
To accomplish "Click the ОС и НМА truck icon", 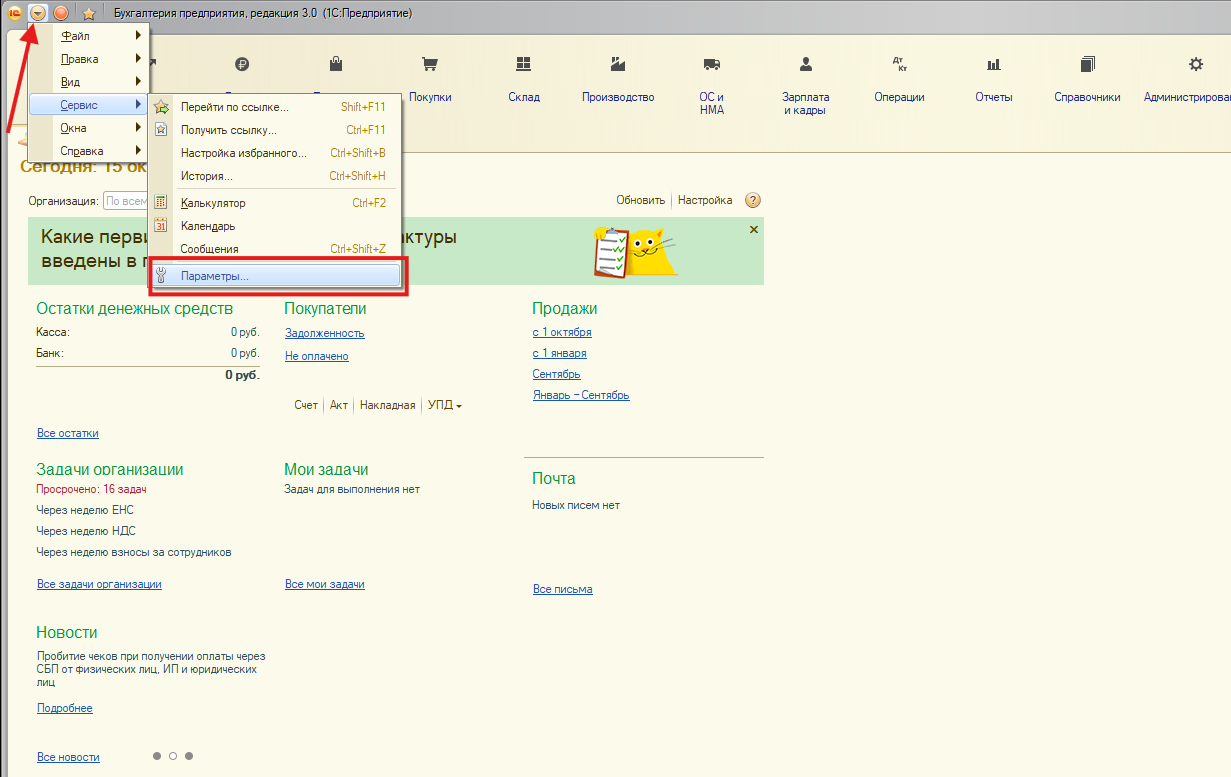I will (x=711, y=65).
